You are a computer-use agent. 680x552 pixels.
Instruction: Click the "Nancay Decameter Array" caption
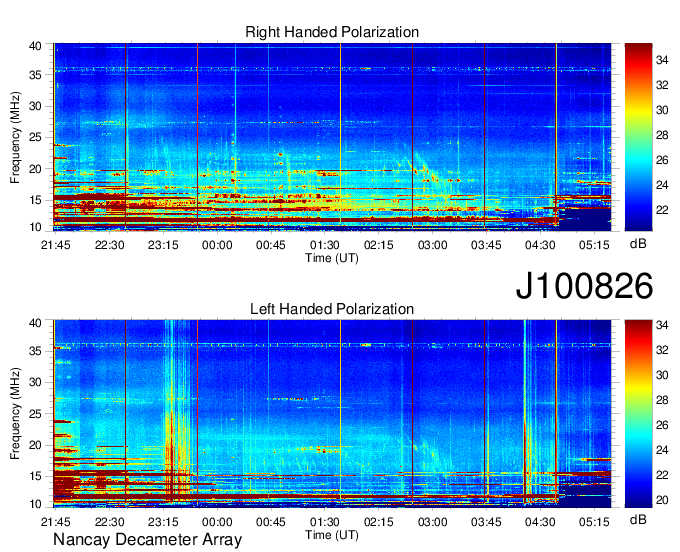[x=147, y=540]
